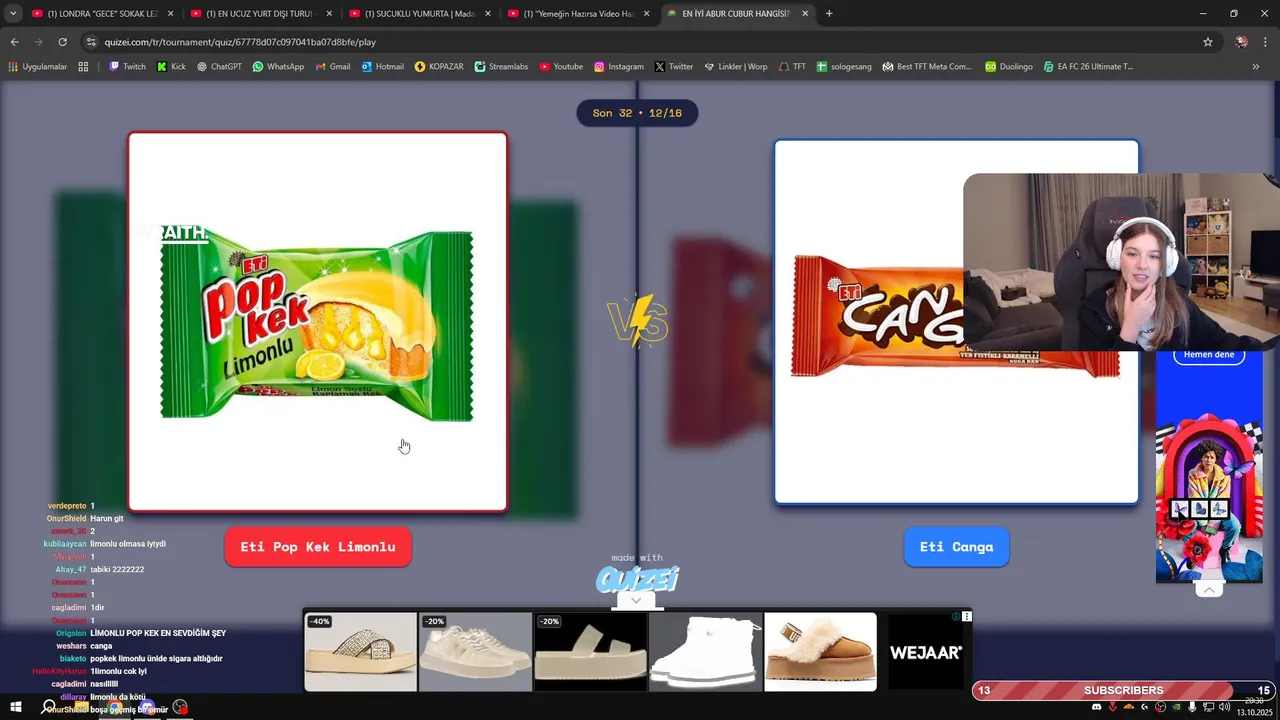
Task: Collapse the side ad with chevron
Action: 1209,590
